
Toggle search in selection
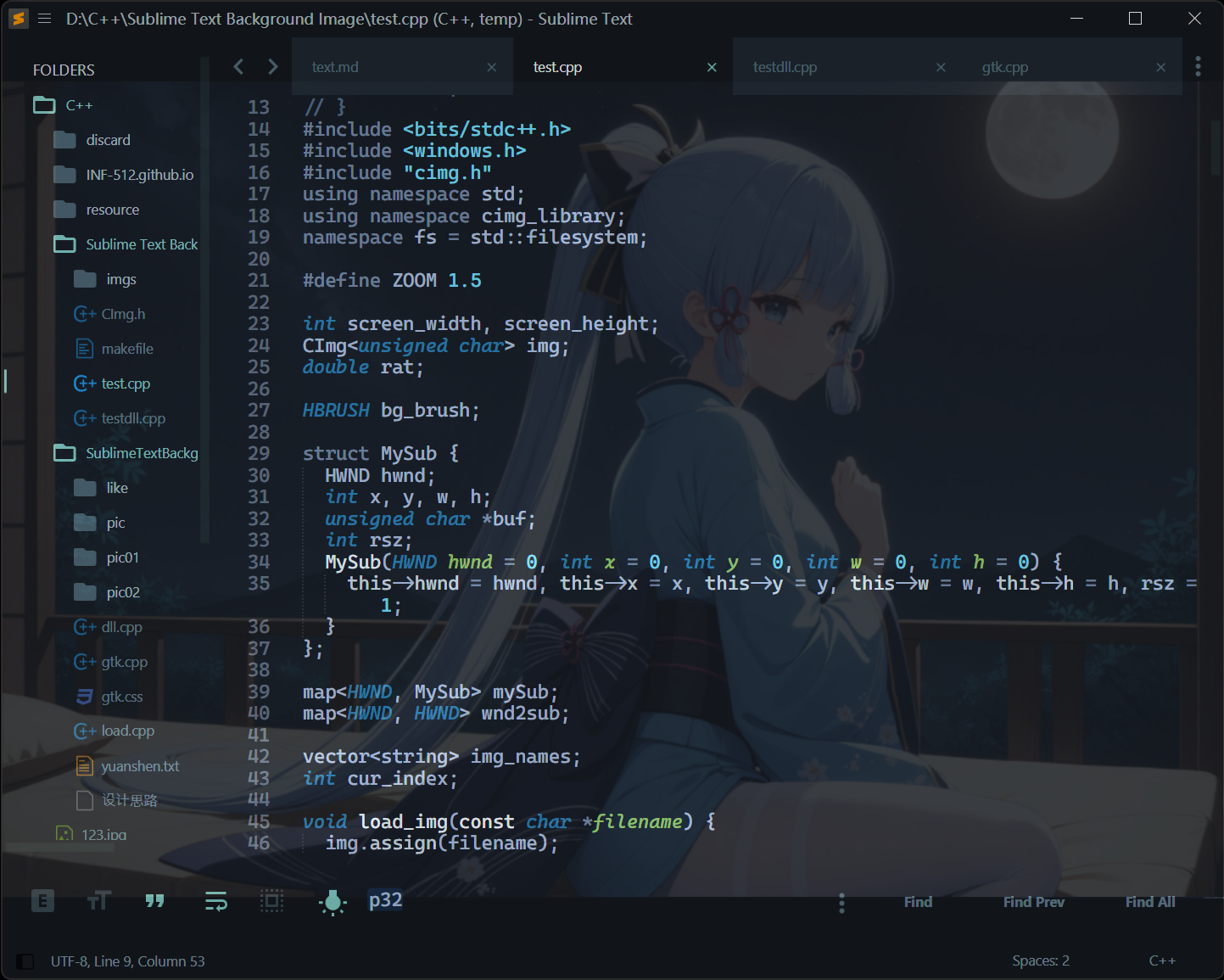pyautogui.click(x=272, y=900)
